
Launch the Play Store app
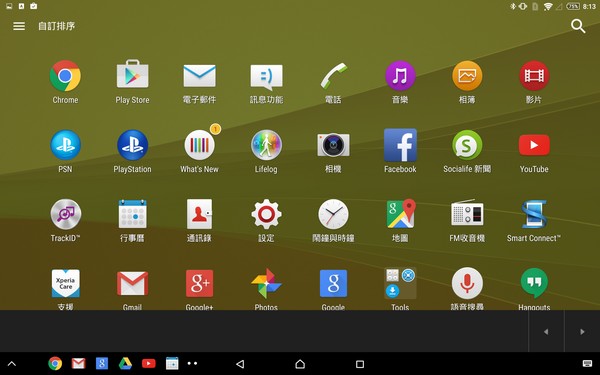pyautogui.click(x=132, y=74)
